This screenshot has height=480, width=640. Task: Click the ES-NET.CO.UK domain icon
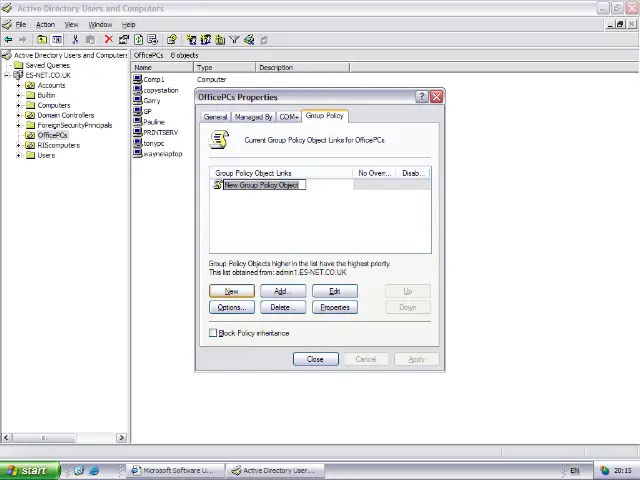point(18,75)
